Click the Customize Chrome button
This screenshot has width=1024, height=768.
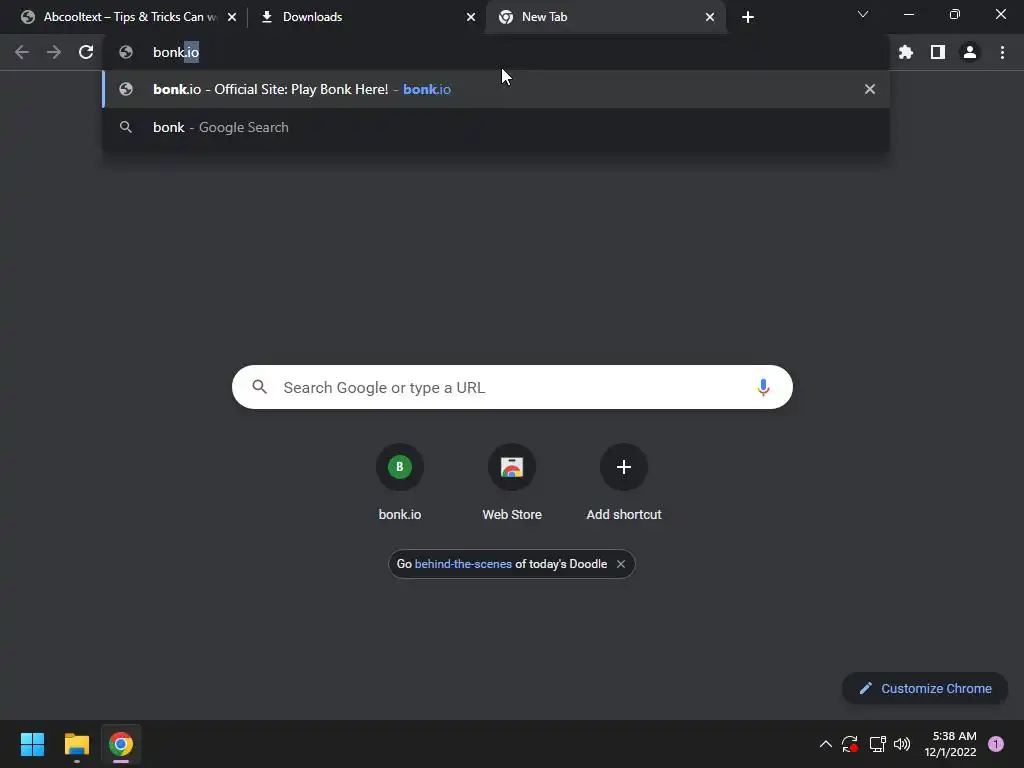(925, 688)
